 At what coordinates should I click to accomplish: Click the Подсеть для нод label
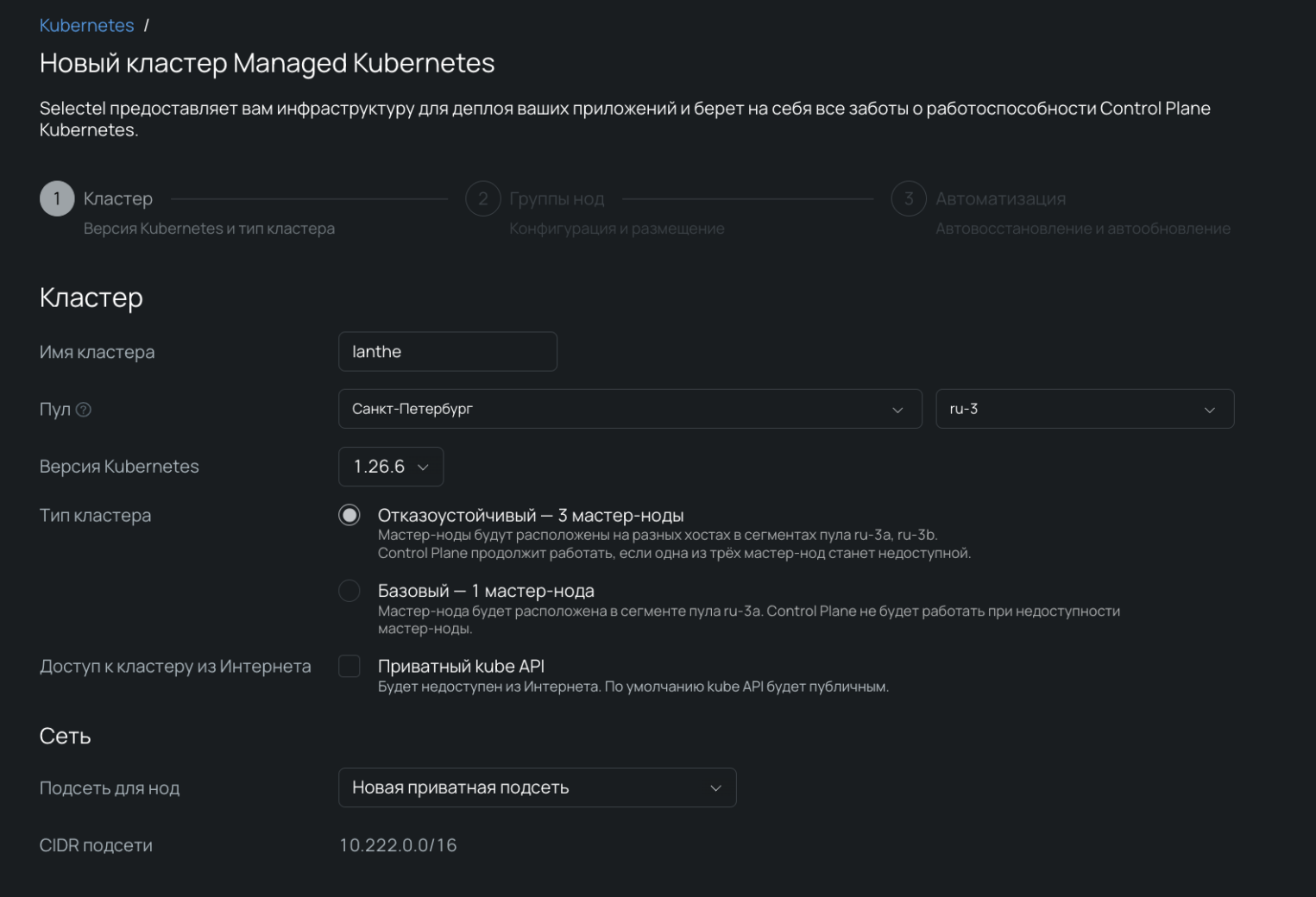[110, 788]
